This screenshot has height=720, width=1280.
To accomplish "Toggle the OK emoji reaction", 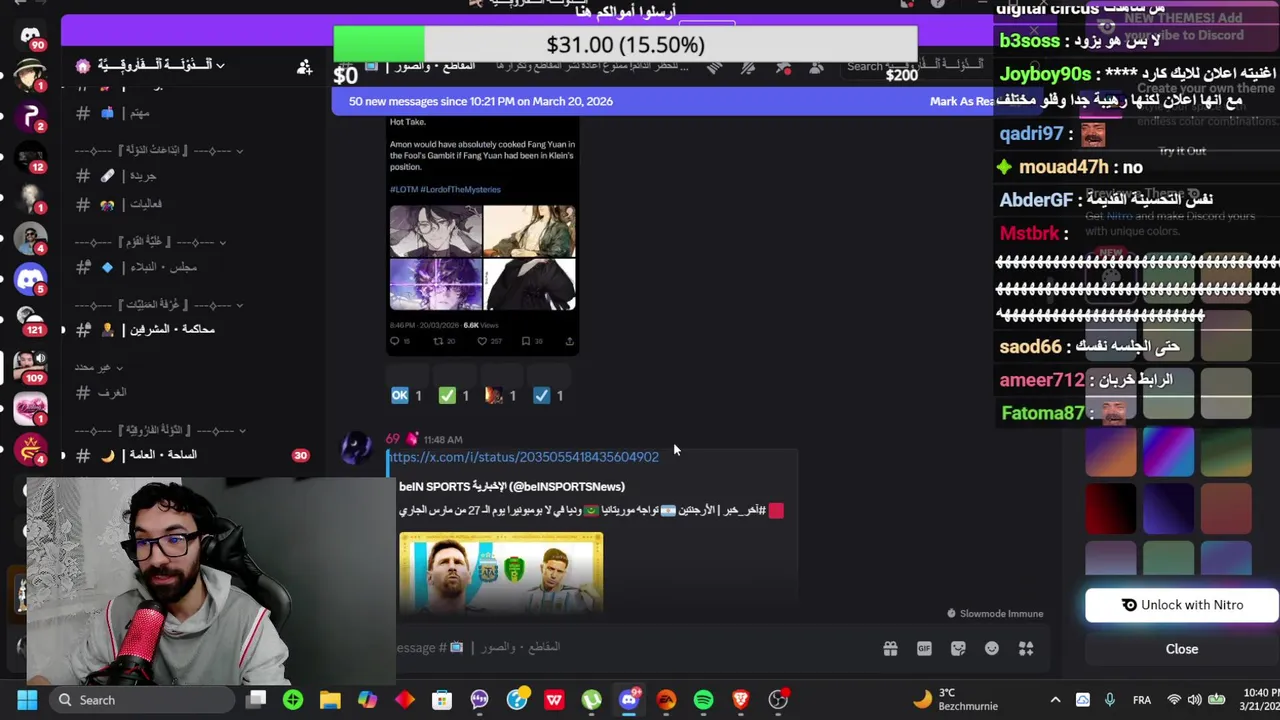I will [406, 396].
